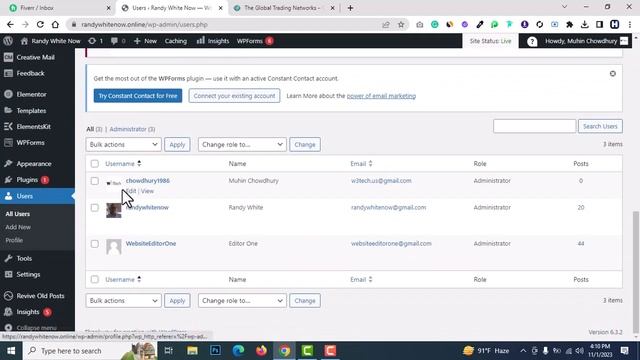Image resolution: width=640 pixels, height=360 pixels.
Task: Open the chowdhury1986 username link
Action: (x=148, y=180)
